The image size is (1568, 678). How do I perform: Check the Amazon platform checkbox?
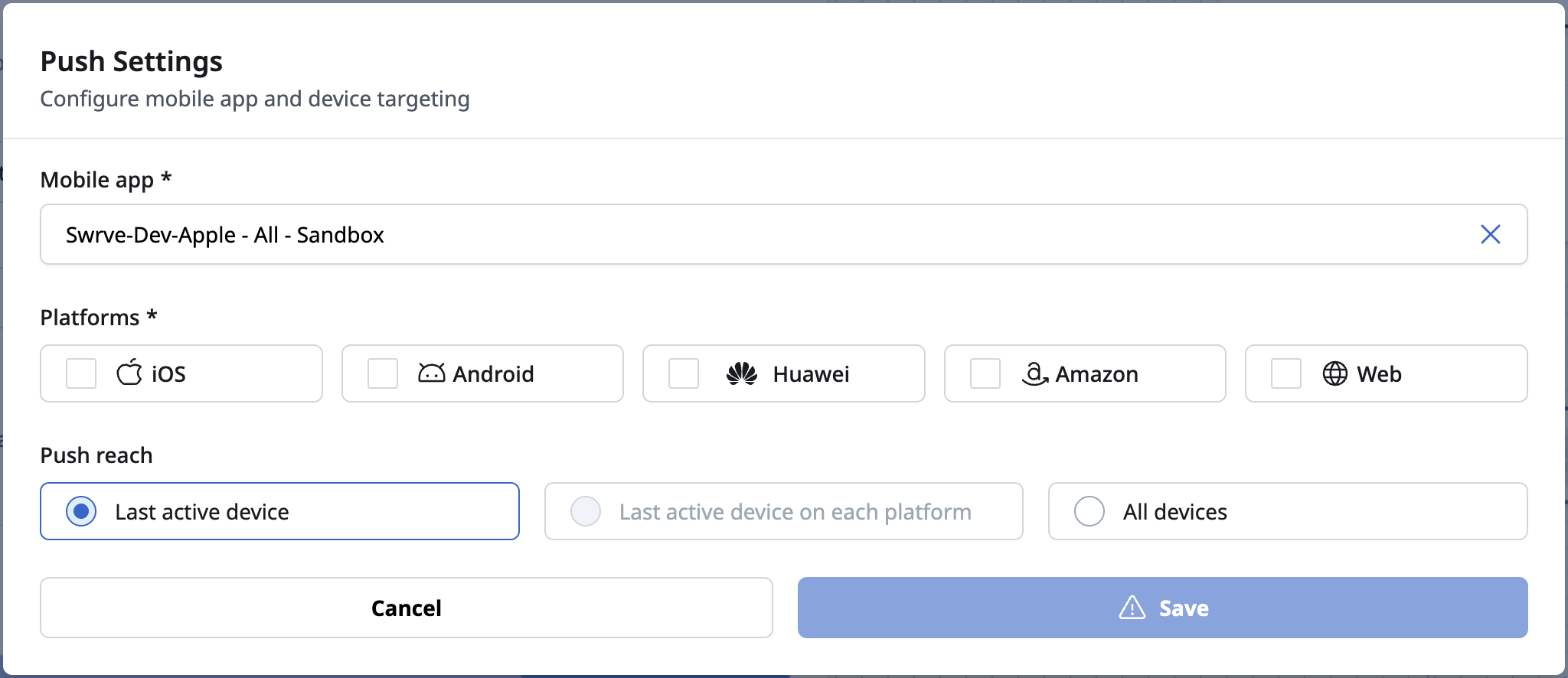click(x=985, y=373)
